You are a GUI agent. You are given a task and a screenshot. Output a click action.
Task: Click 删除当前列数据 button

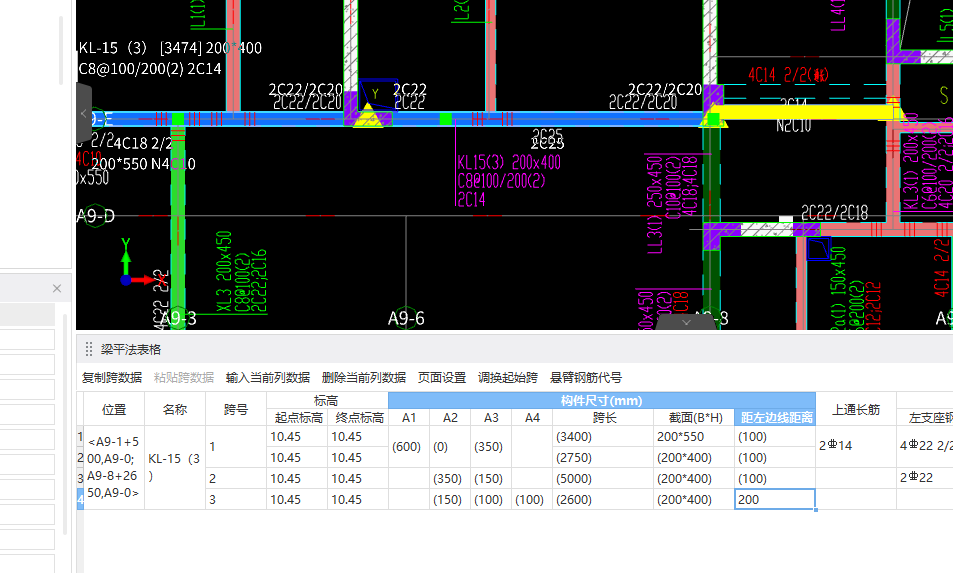[x=363, y=377]
